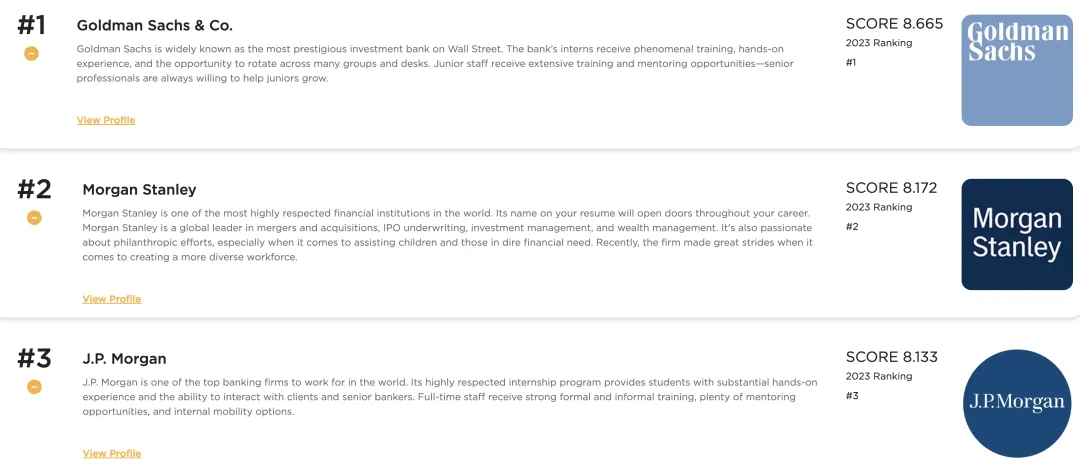Click SCORE 8.665 for Goldman Sachs
This screenshot has height=472, width=1080.
pos(894,24)
